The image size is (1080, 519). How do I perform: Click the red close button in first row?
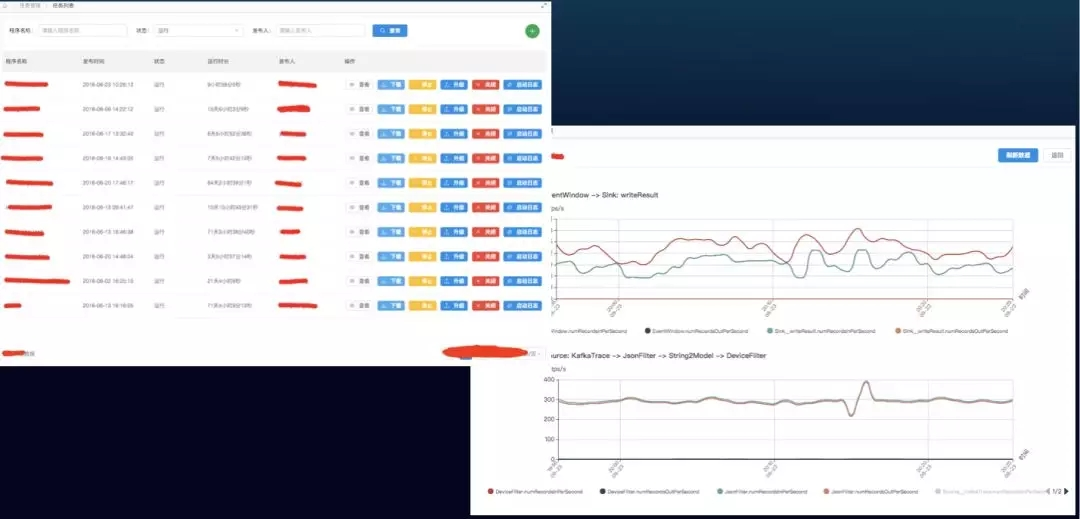pyautogui.click(x=486, y=85)
